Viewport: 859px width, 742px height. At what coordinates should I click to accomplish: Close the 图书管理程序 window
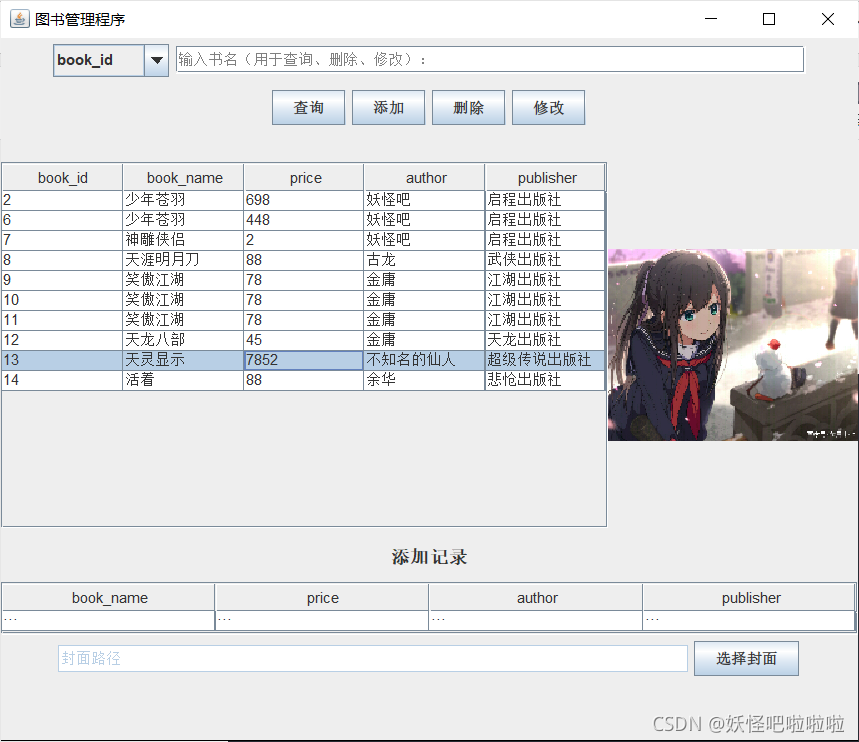(828, 19)
